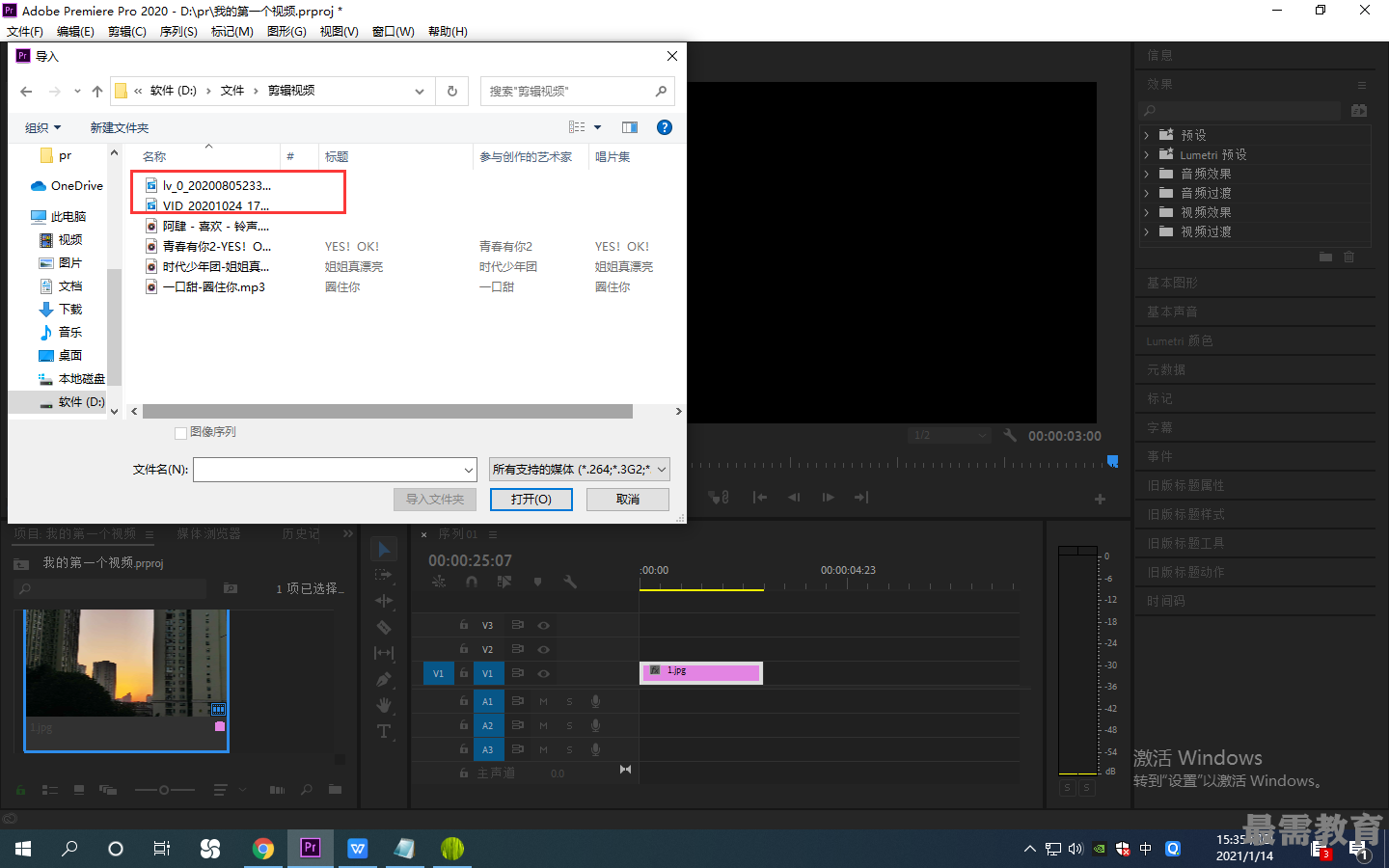Open the 文件(F) menu

[25, 32]
